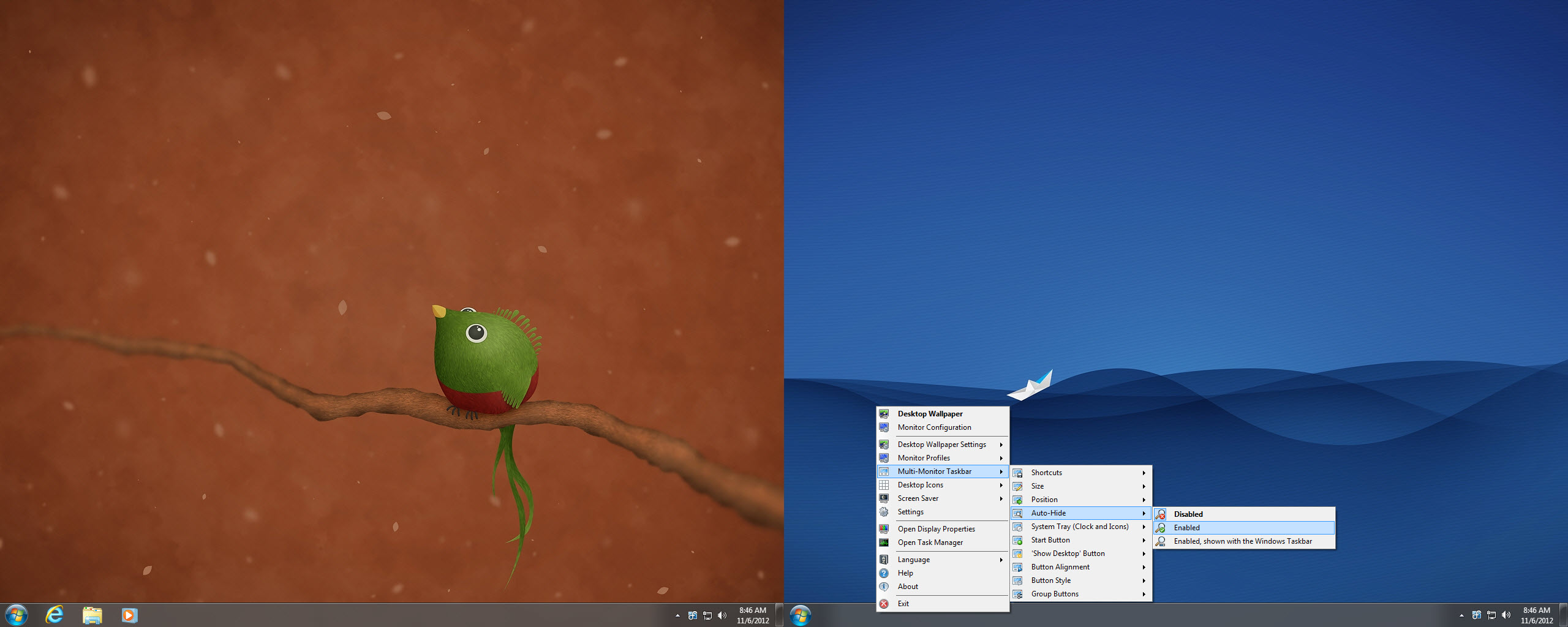Choose Enabled, shown with the Windows Taskbar
The height and width of the screenshot is (627, 1568).
pyautogui.click(x=1242, y=541)
